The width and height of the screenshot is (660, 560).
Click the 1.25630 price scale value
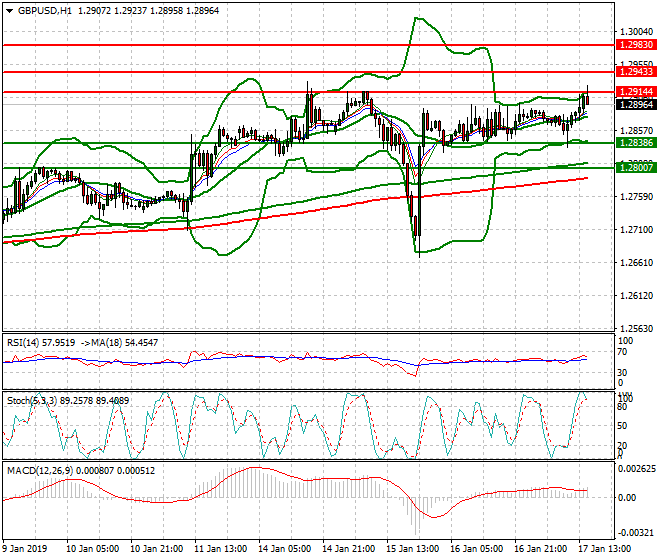637,328
